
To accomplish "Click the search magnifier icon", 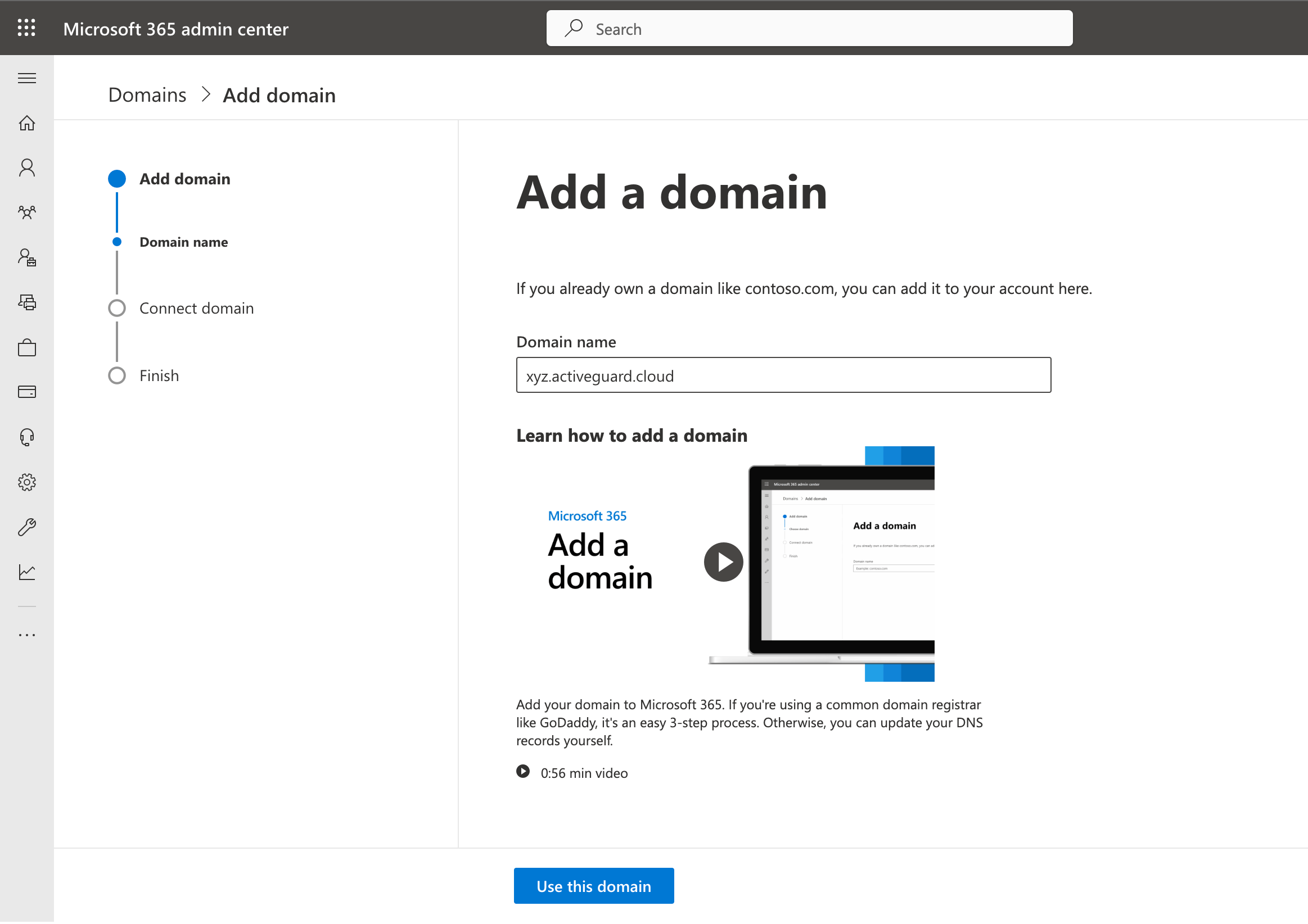I will click(574, 28).
